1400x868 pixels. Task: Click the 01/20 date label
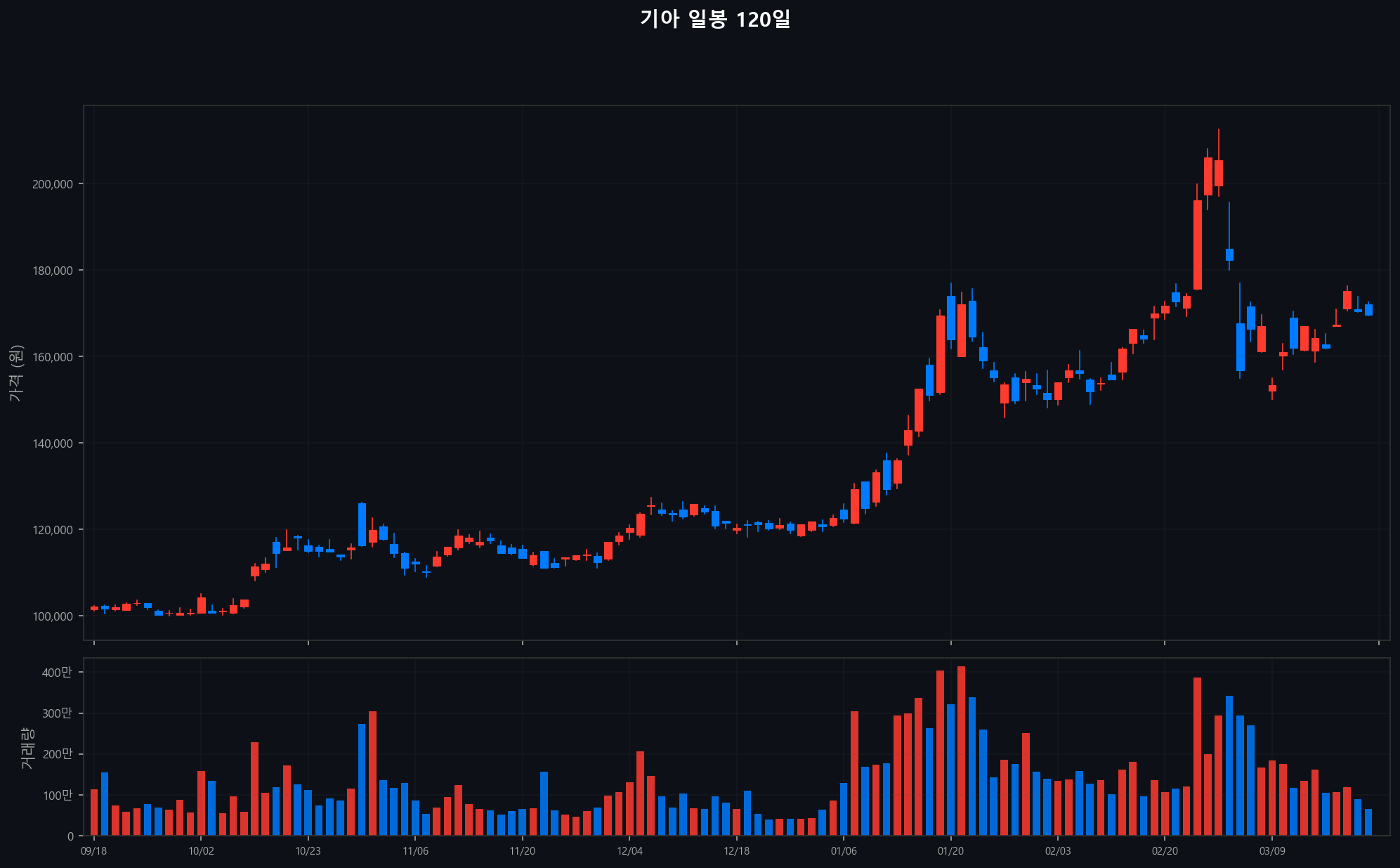point(950,851)
